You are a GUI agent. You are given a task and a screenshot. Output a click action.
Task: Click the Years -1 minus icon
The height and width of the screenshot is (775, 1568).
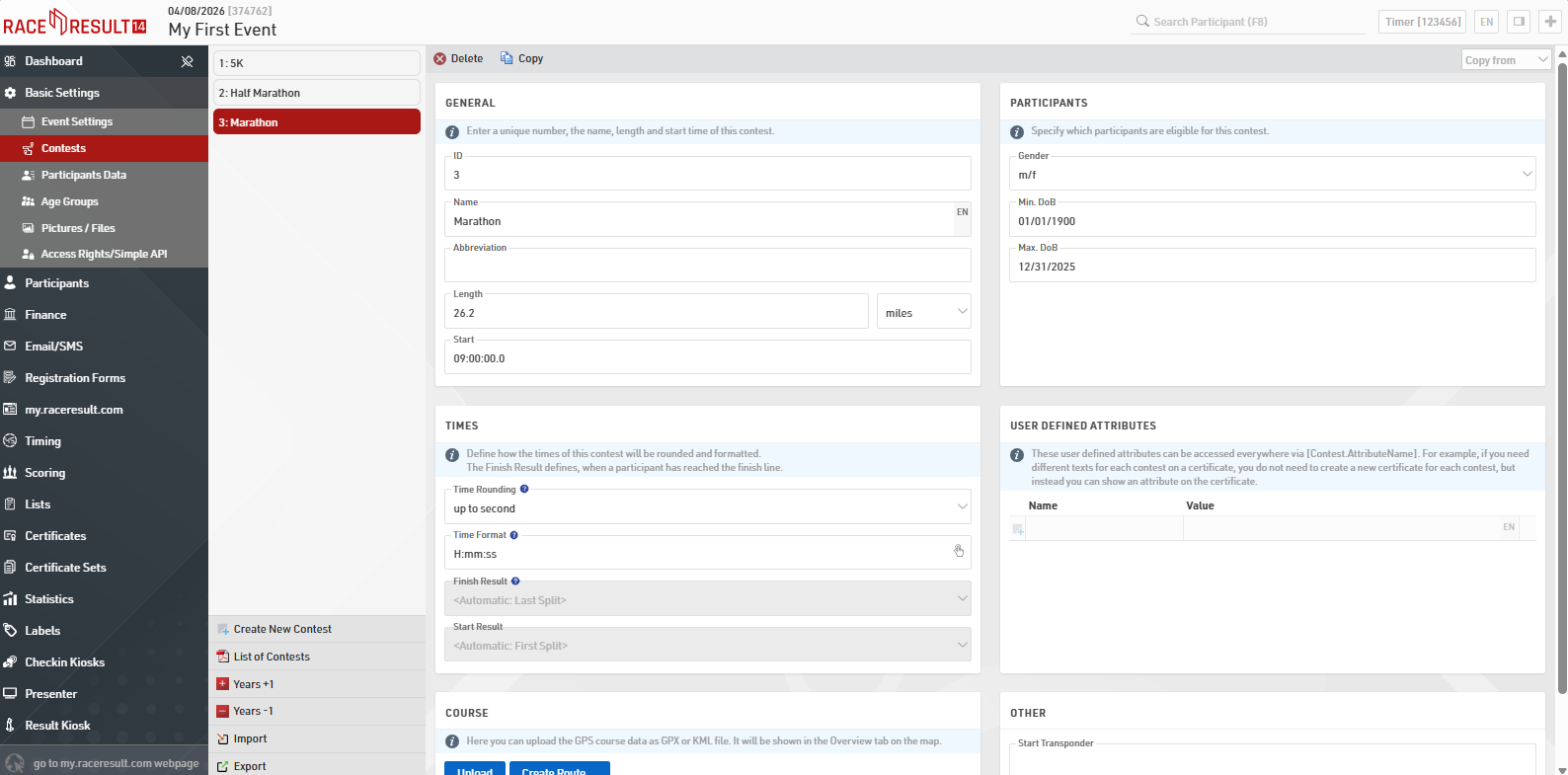click(223, 711)
